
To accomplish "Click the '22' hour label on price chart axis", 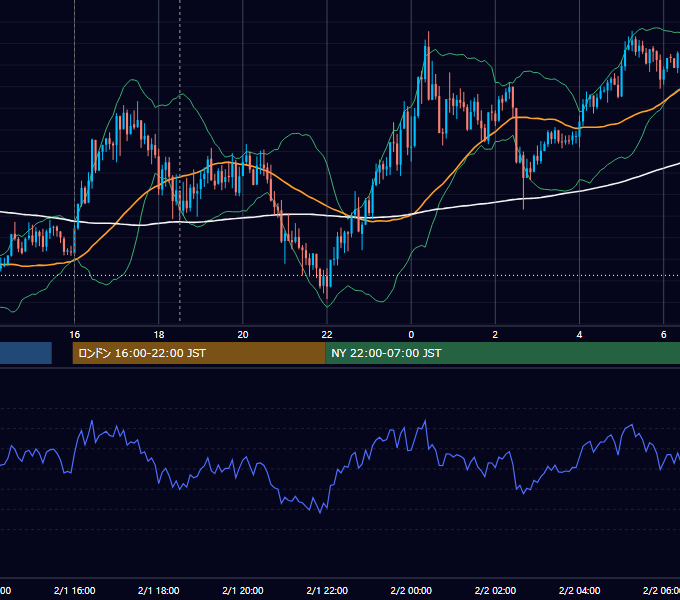I will tap(327, 335).
